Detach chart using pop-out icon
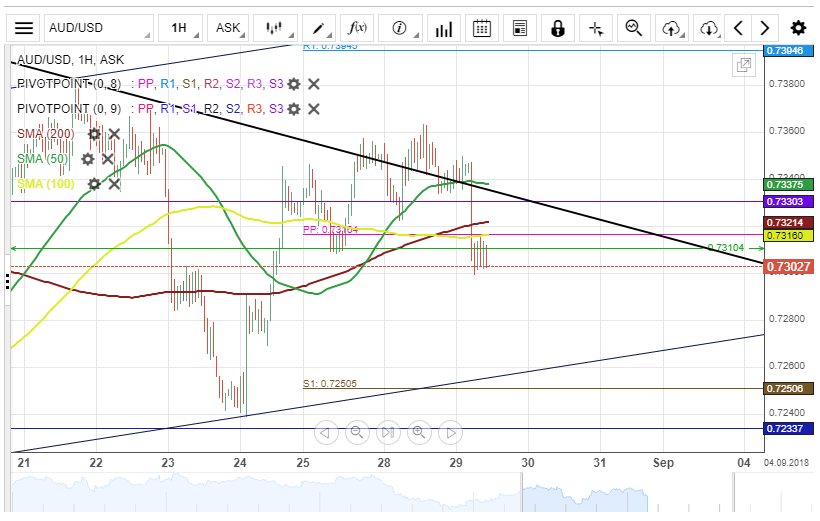Image resolution: width=820 pixels, height=521 pixels. pos(743,66)
